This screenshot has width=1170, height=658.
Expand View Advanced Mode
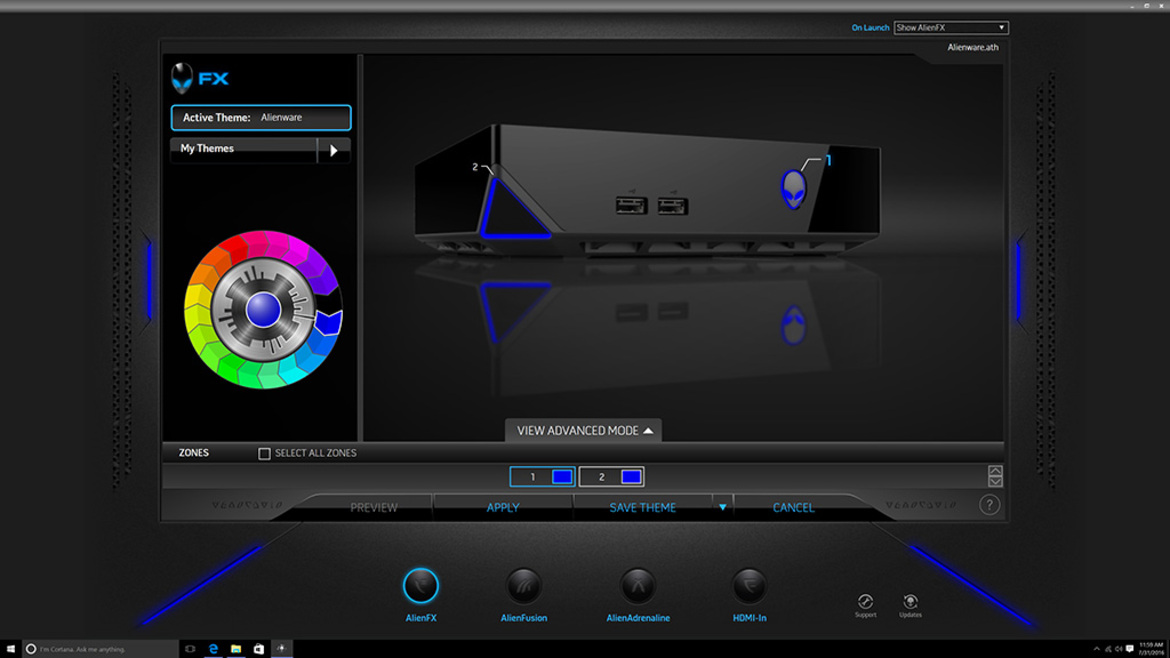tap(584, 430)
